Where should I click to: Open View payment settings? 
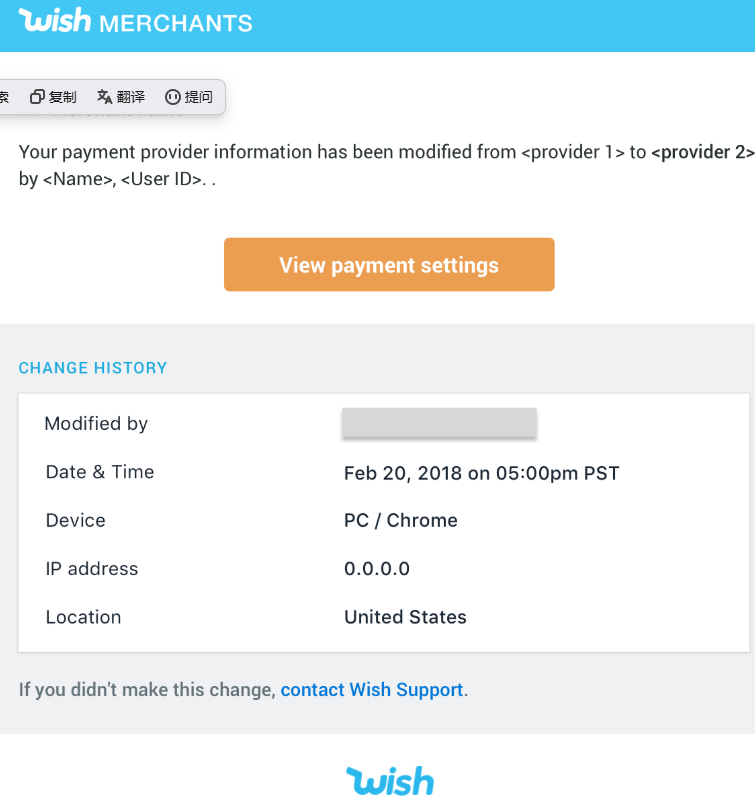(x=389, y=265)
